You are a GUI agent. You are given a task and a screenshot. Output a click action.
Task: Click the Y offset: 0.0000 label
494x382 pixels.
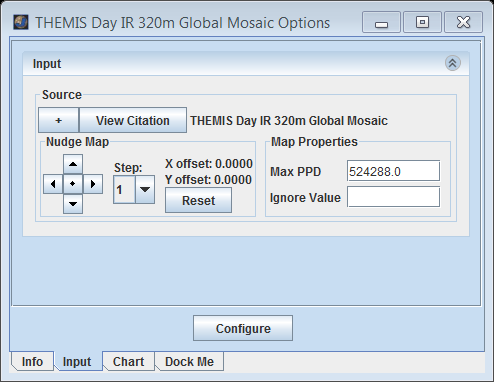click(208, 180)
